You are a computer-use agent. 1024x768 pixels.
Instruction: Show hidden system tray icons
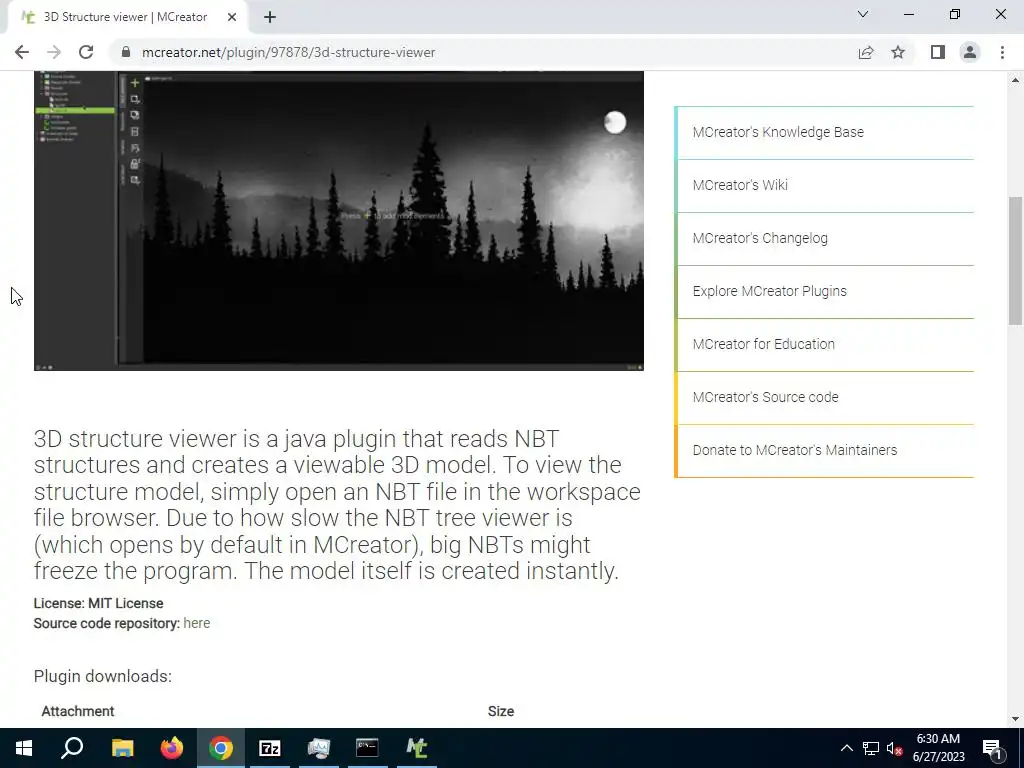(x=846, y=748)
